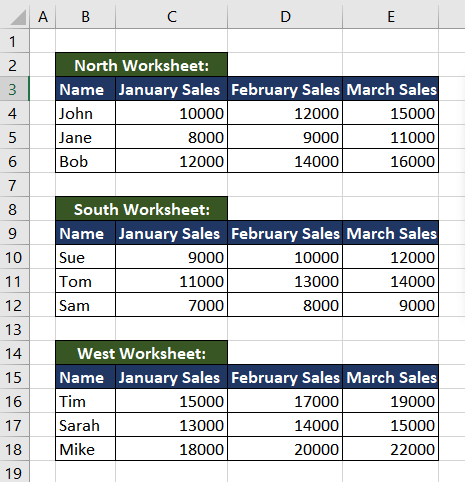
Task: Select column A header
Action: 43,17
